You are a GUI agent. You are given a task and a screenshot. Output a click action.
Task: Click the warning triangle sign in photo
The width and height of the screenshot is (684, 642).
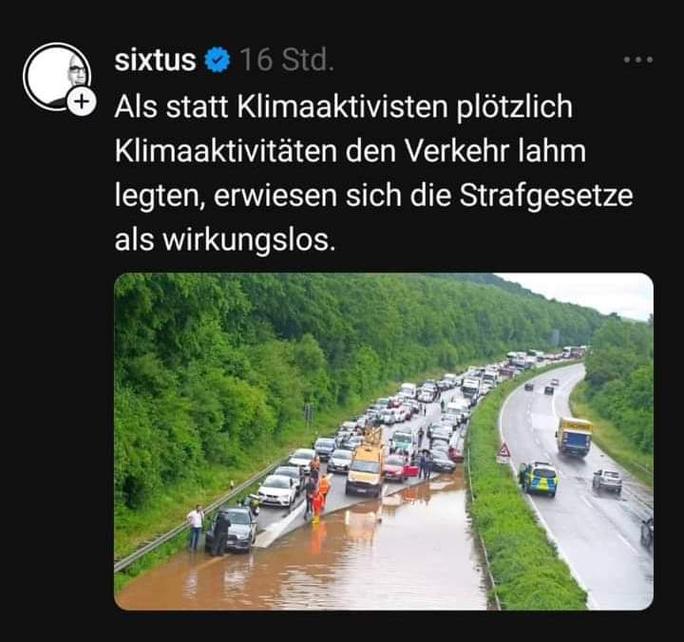[x=504, y=451]
